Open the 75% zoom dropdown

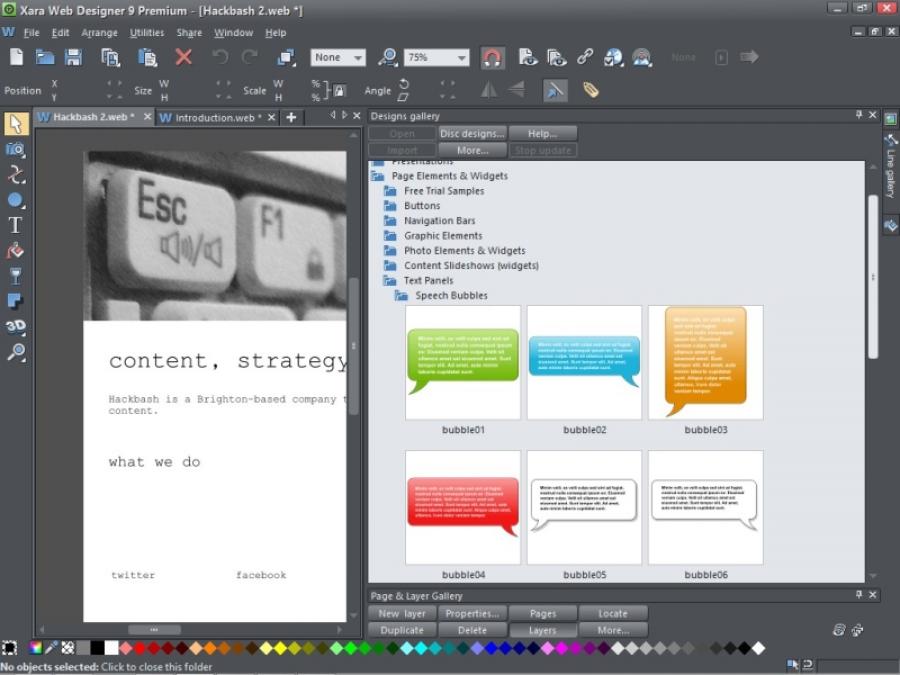coord(437,57)
